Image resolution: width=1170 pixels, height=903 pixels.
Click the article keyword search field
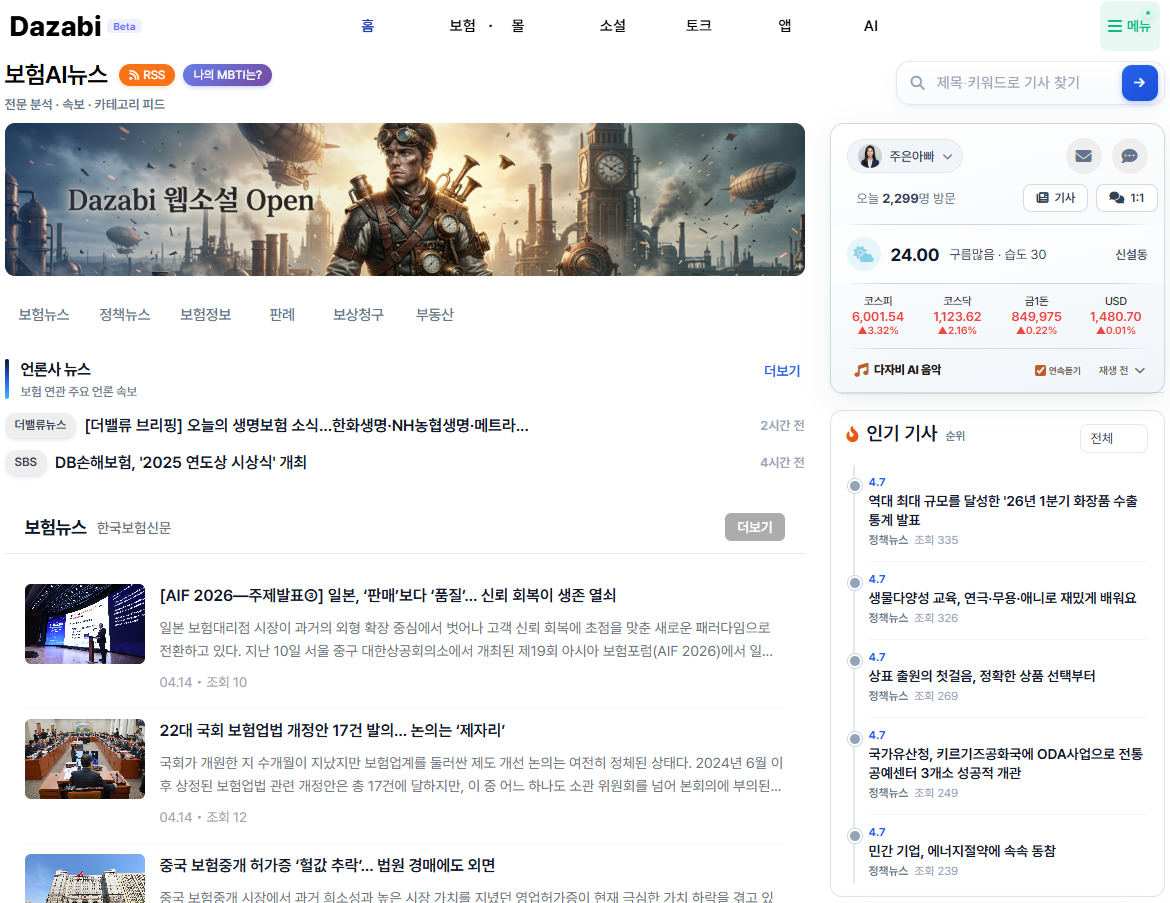1020,83
